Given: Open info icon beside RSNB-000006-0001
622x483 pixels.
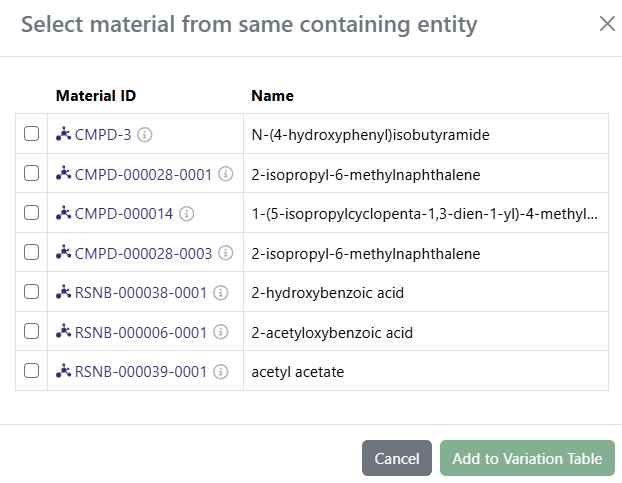Looking at the screenshot, I should coord(221,332).
